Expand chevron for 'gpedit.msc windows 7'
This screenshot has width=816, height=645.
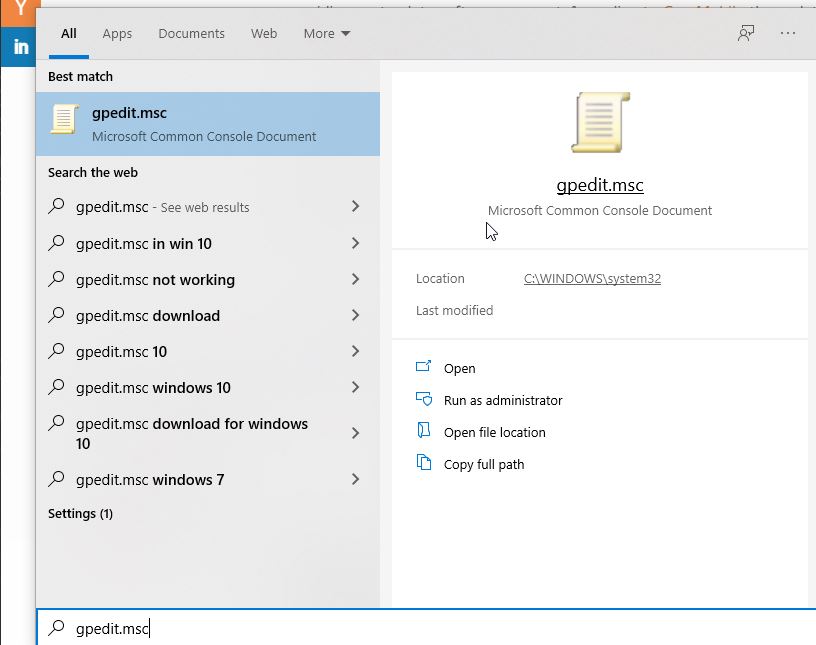tap(355, 479)
